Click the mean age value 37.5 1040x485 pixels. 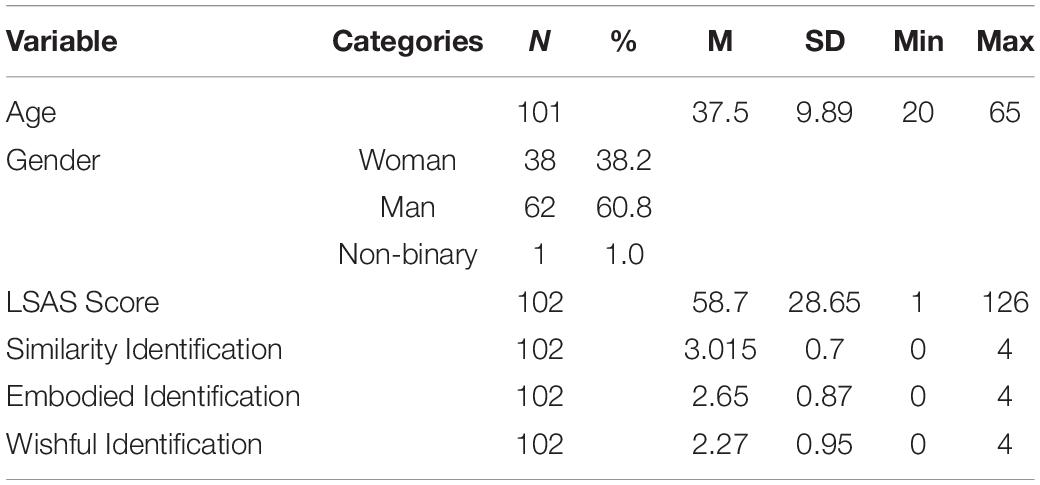click(720, 113)
